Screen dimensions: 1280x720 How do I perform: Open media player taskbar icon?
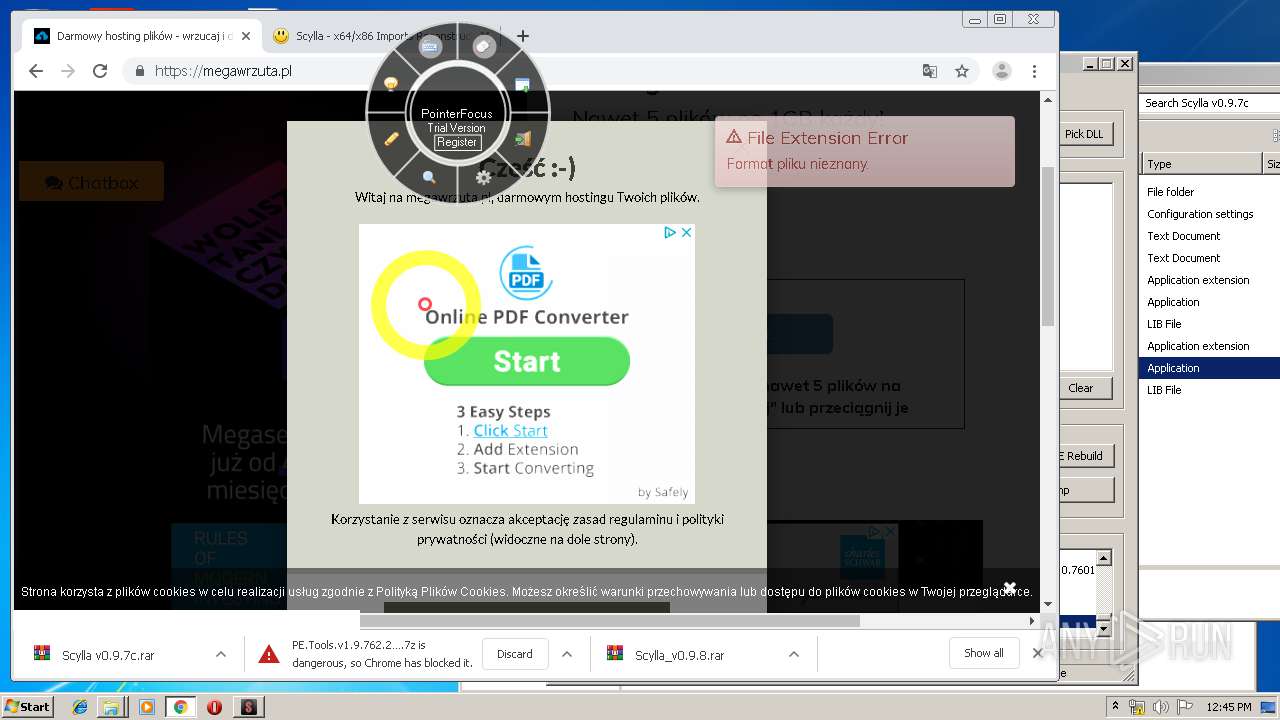147,707
